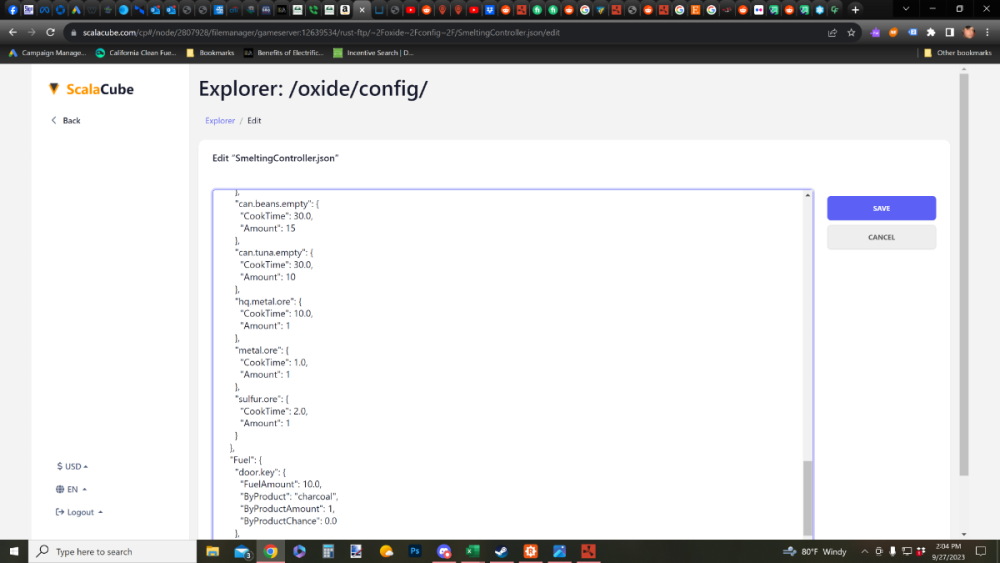
Task: Open the Campaign Manager bookmark
Action: pos(48,52)
